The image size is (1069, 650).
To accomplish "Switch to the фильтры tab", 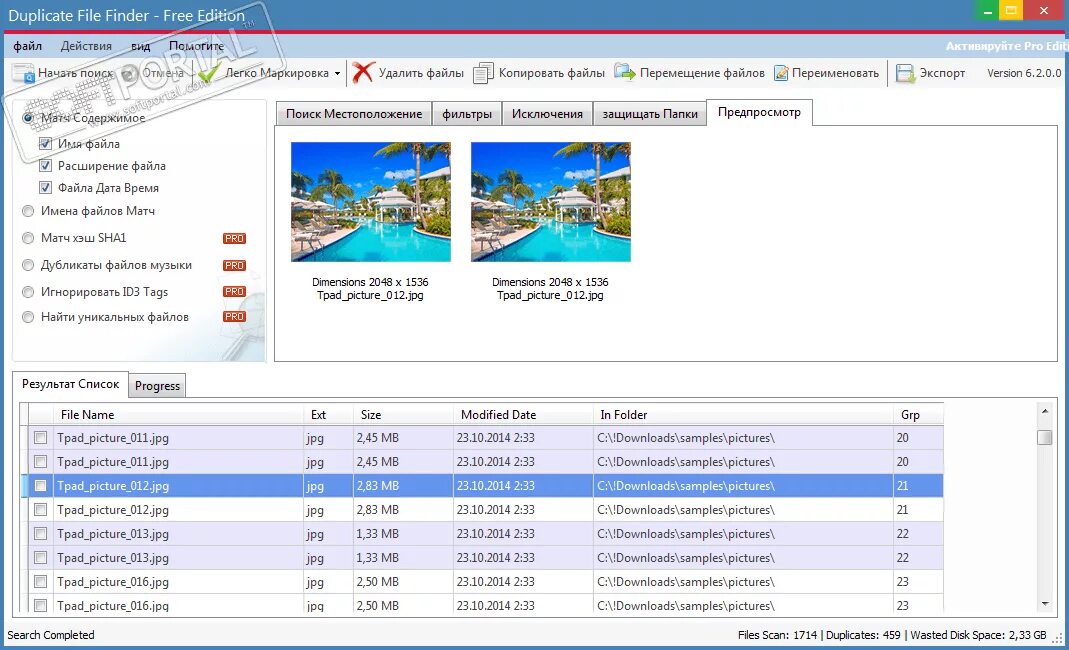I will coord(467,114).
